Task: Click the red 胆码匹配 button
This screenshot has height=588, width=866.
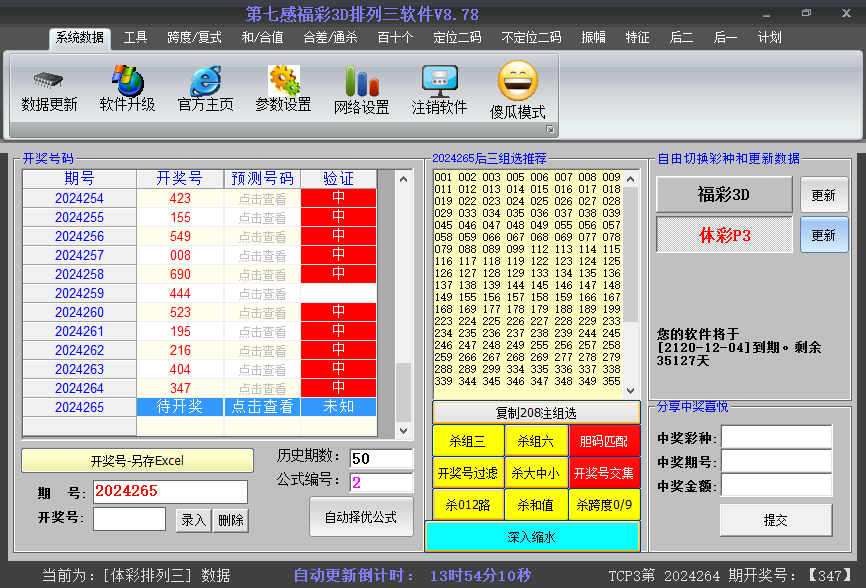Action: tap(604, 441)
